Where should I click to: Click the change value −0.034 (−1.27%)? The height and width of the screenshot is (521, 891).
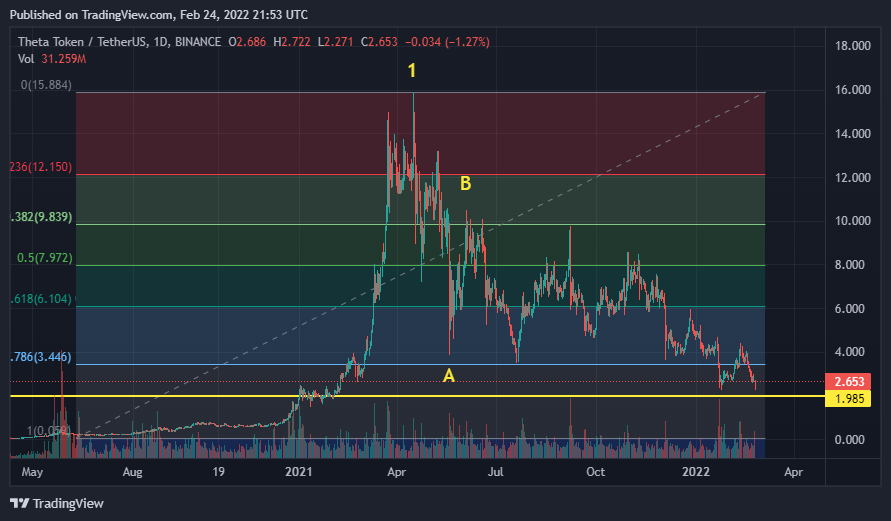click(447, 41)
